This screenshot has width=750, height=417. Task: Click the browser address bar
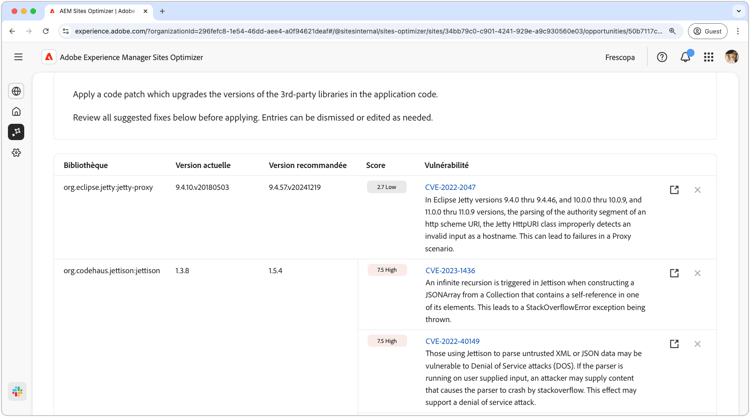click(x=368, y=31)
